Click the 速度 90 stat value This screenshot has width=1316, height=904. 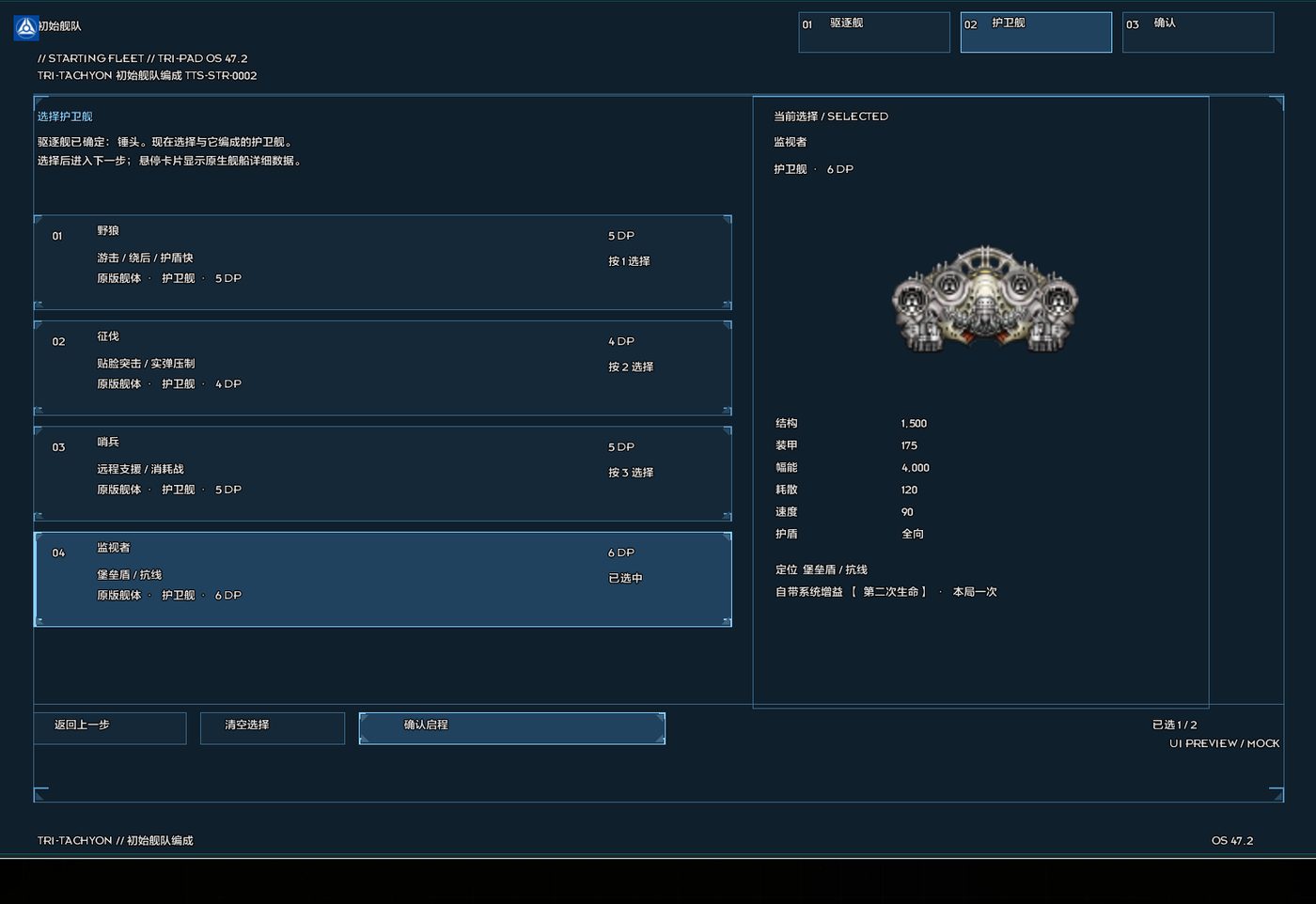pyautogui.click(x=907, y=512)
